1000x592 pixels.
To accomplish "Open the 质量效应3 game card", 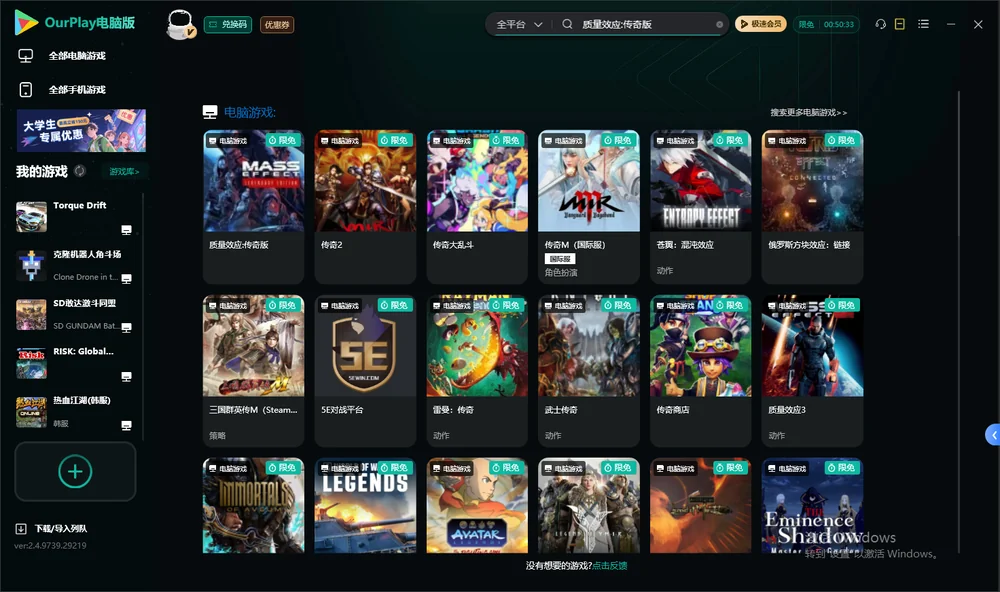I will coord(812,371).
